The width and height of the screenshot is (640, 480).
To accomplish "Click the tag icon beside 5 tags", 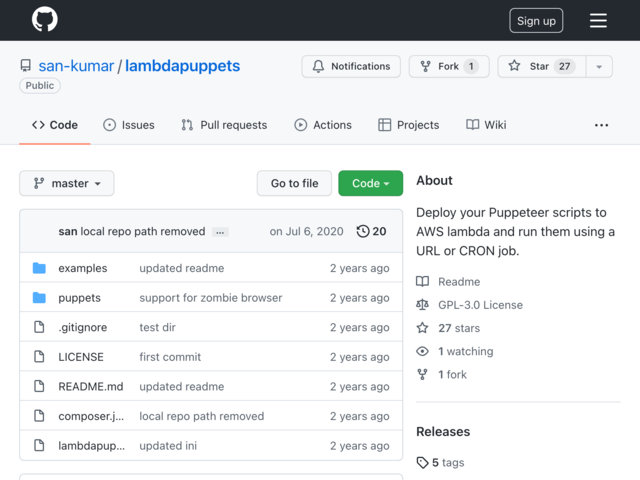I will point(422,462).
